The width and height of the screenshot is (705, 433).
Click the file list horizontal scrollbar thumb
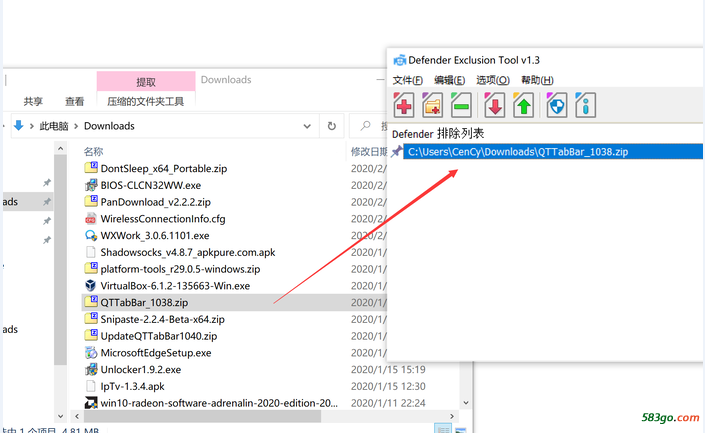coord(202,416)
